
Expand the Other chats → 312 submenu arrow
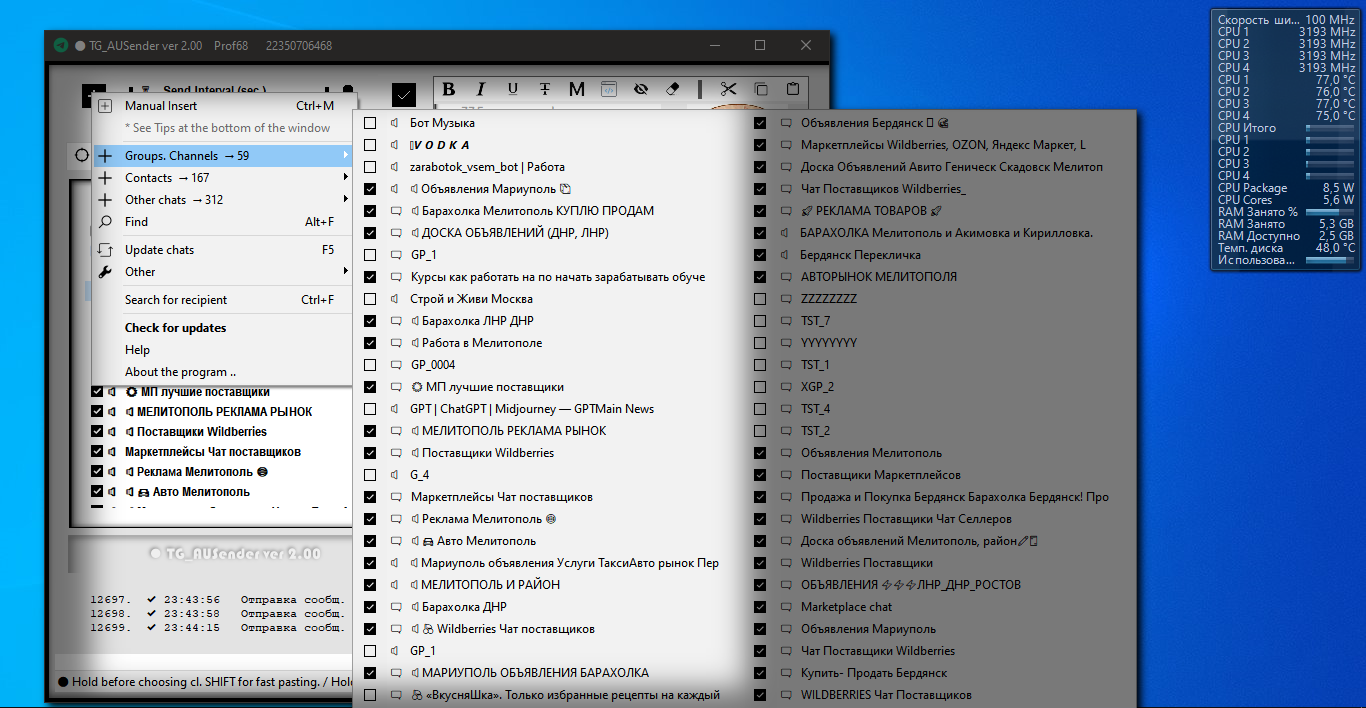(346, 200)
